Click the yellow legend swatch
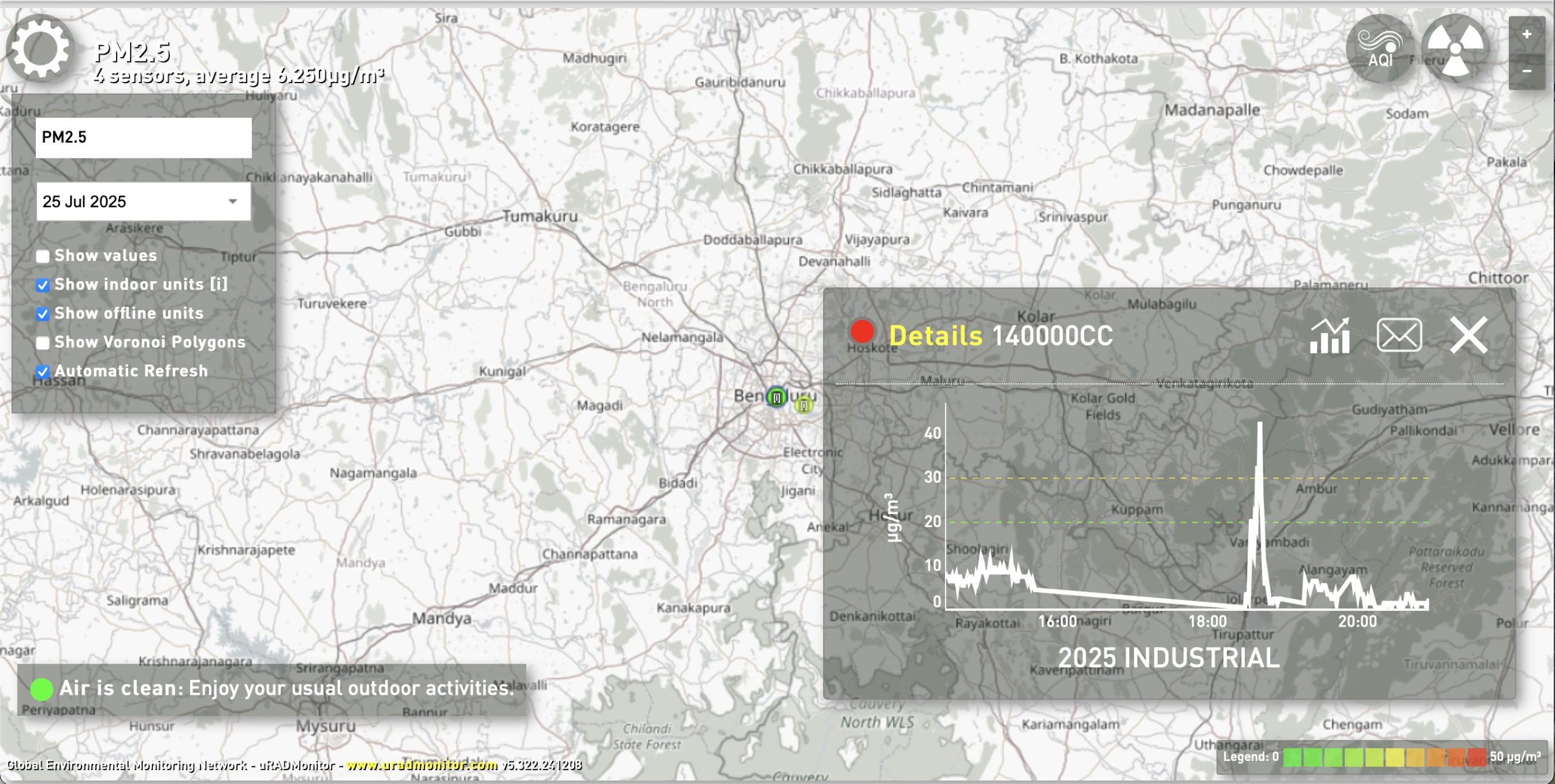 click(1395, 757)
